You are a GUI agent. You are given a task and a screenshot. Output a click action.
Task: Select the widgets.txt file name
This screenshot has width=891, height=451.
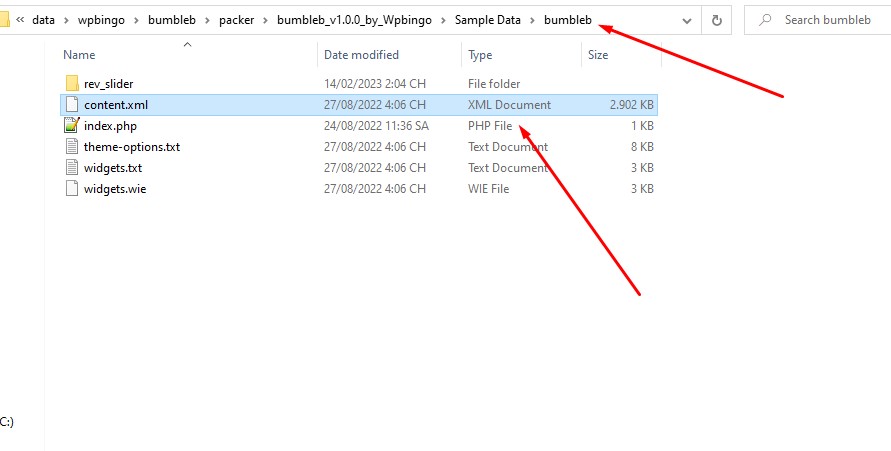tap(113, 168)
